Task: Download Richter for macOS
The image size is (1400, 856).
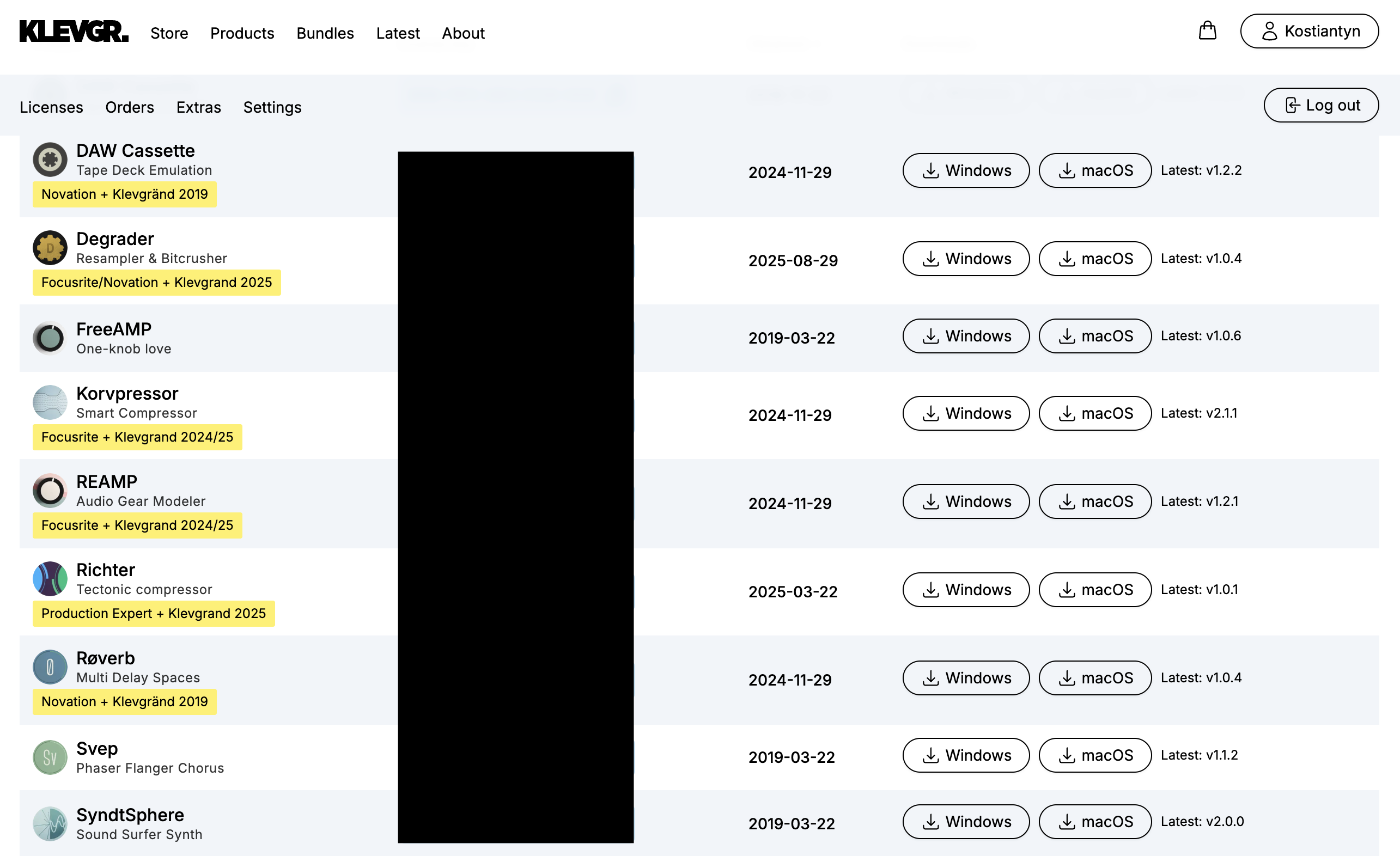Action: pyautogui.click(x=1094, y=590)
